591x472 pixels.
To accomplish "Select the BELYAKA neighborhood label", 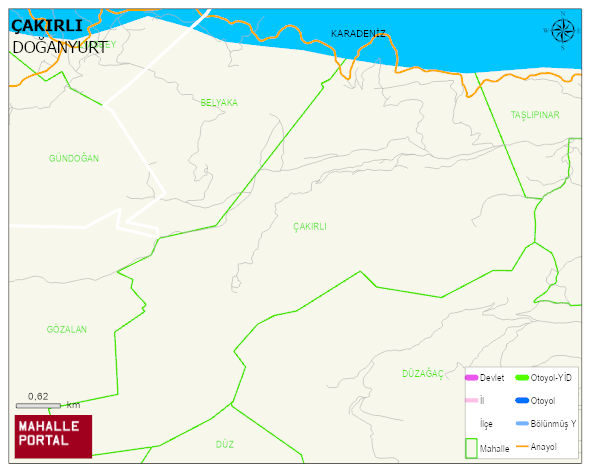I will (219, 103).
